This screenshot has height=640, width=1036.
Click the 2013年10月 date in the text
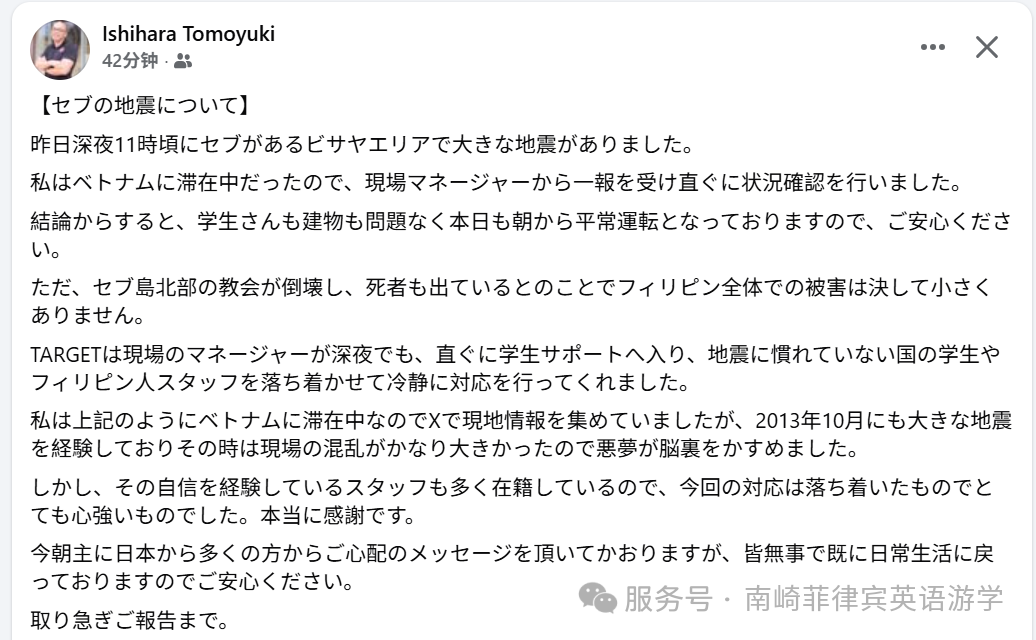click(x=786, y=419)
